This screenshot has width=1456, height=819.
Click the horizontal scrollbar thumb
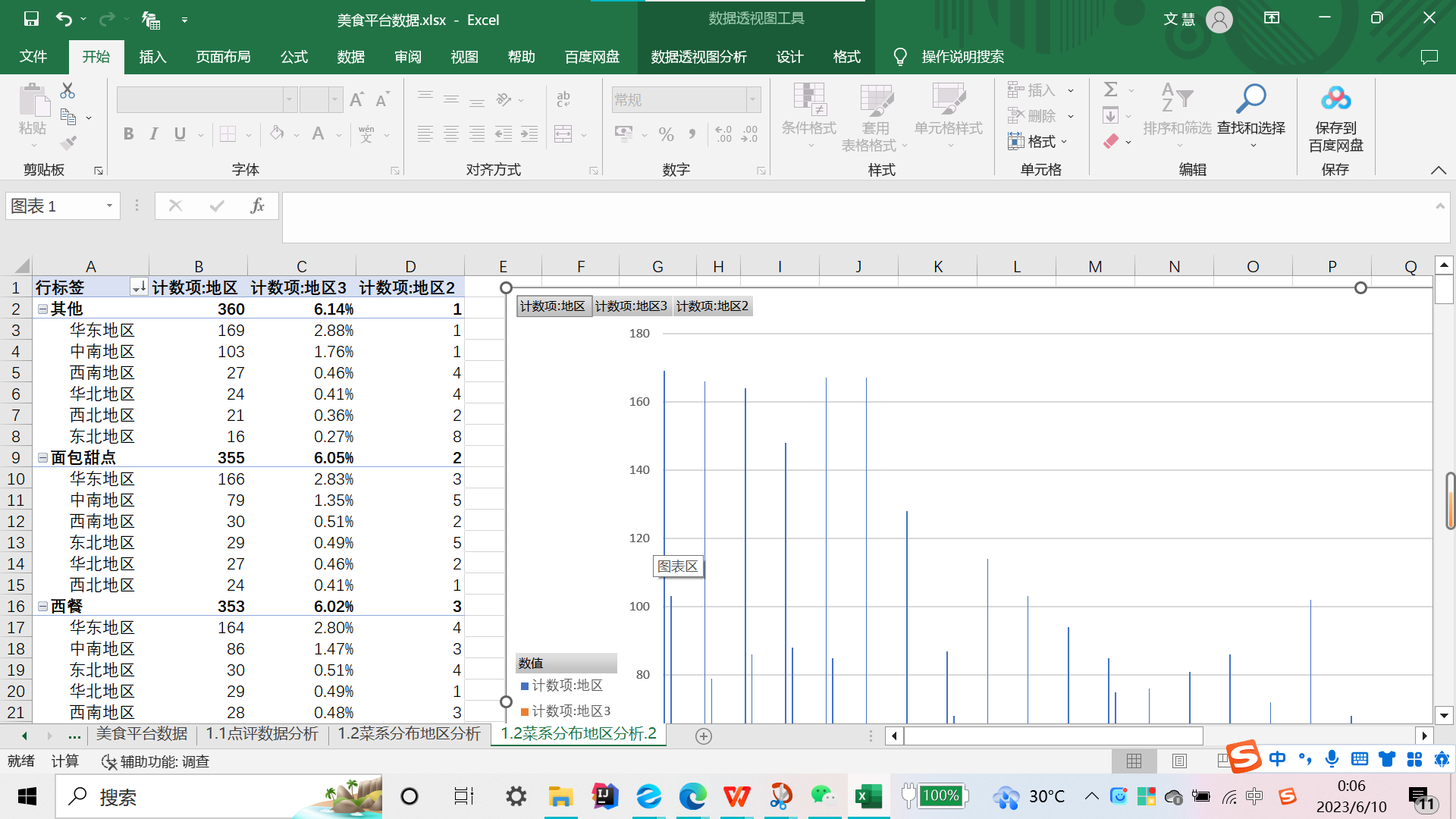pos(1053,736)
